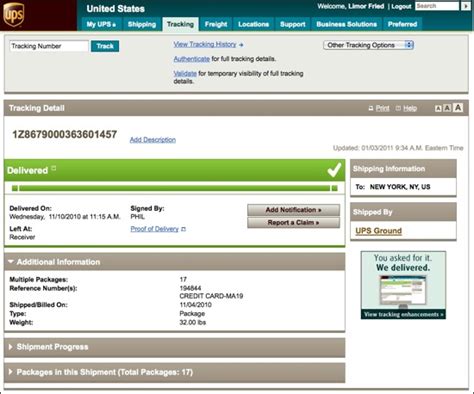The image size is (474, 394).
Task: Focus the Tracking Number input field
Action: (49, 46)
